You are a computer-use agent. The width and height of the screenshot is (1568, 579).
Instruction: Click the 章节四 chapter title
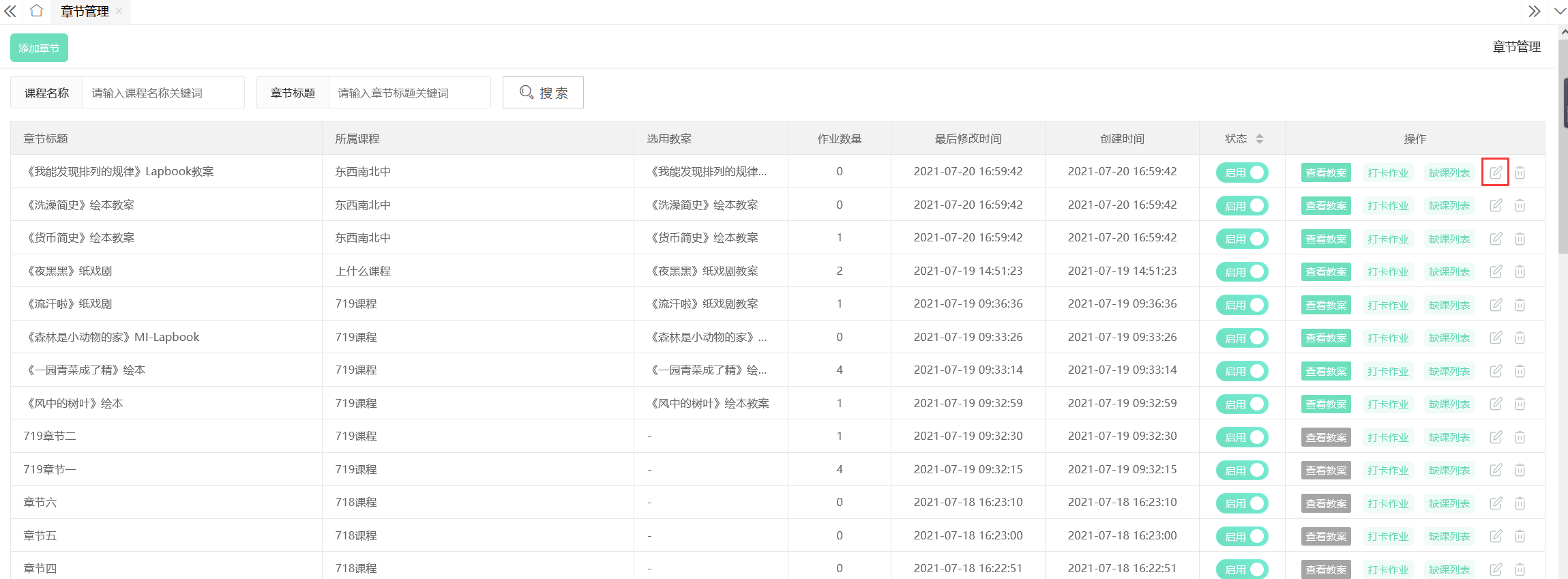[x=40, y=568]
